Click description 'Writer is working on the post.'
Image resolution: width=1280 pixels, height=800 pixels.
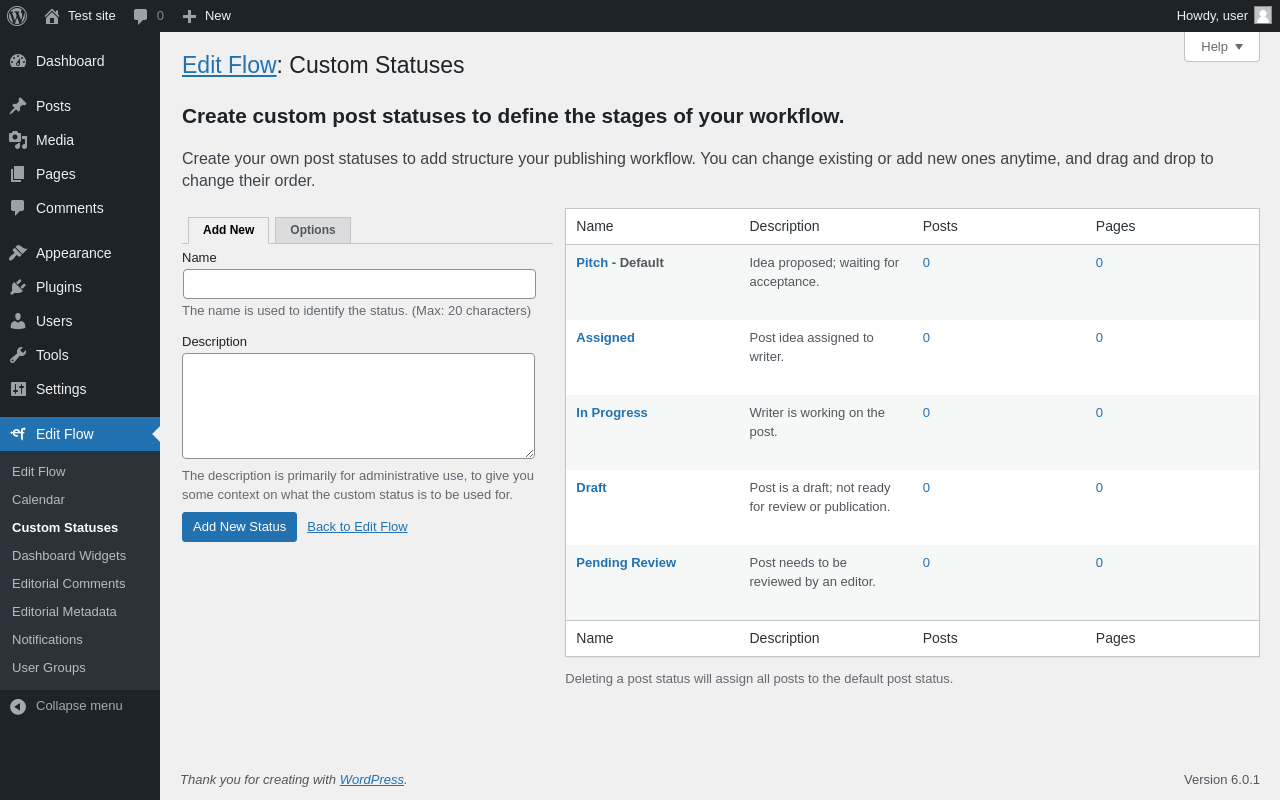tap(817, 422)
